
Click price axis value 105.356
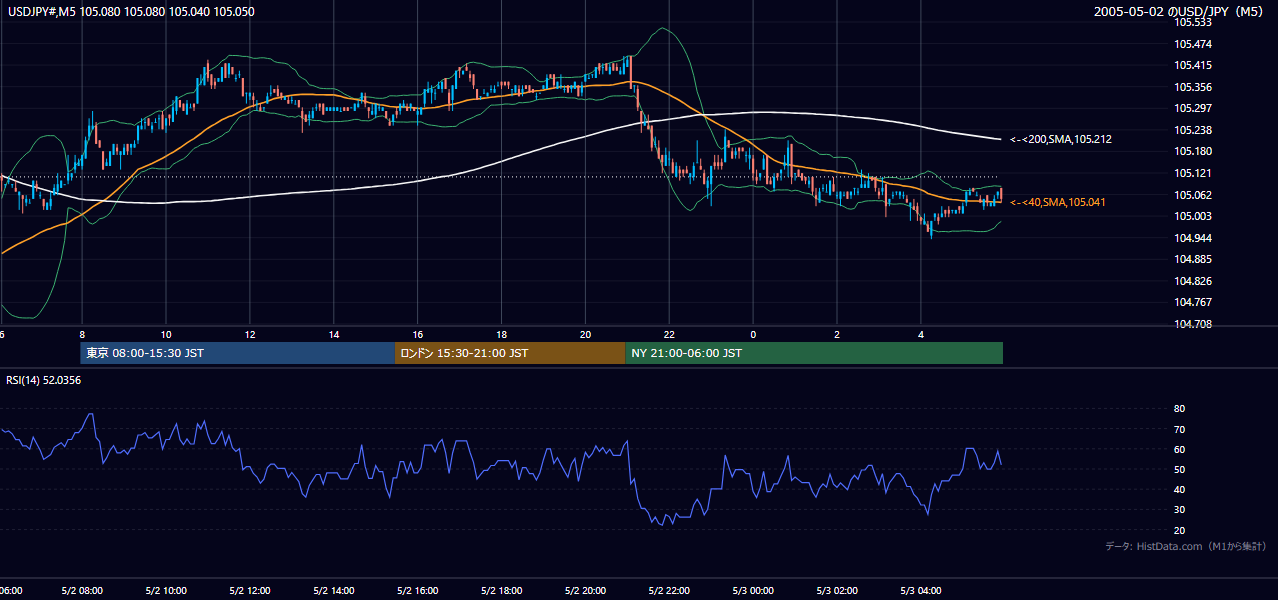[x=1192, y=87]
